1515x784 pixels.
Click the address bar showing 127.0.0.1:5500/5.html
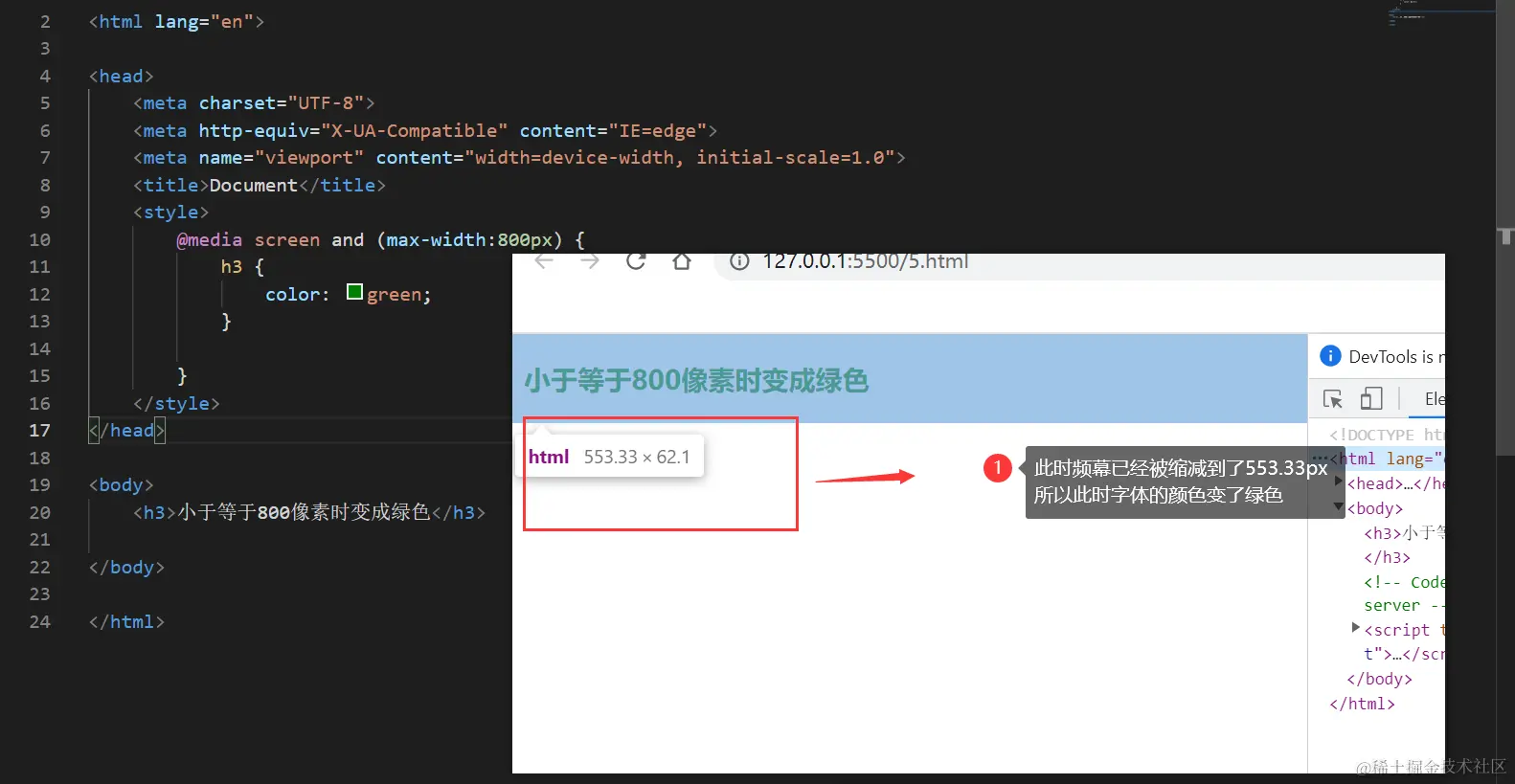click(x=1079, y=263)
